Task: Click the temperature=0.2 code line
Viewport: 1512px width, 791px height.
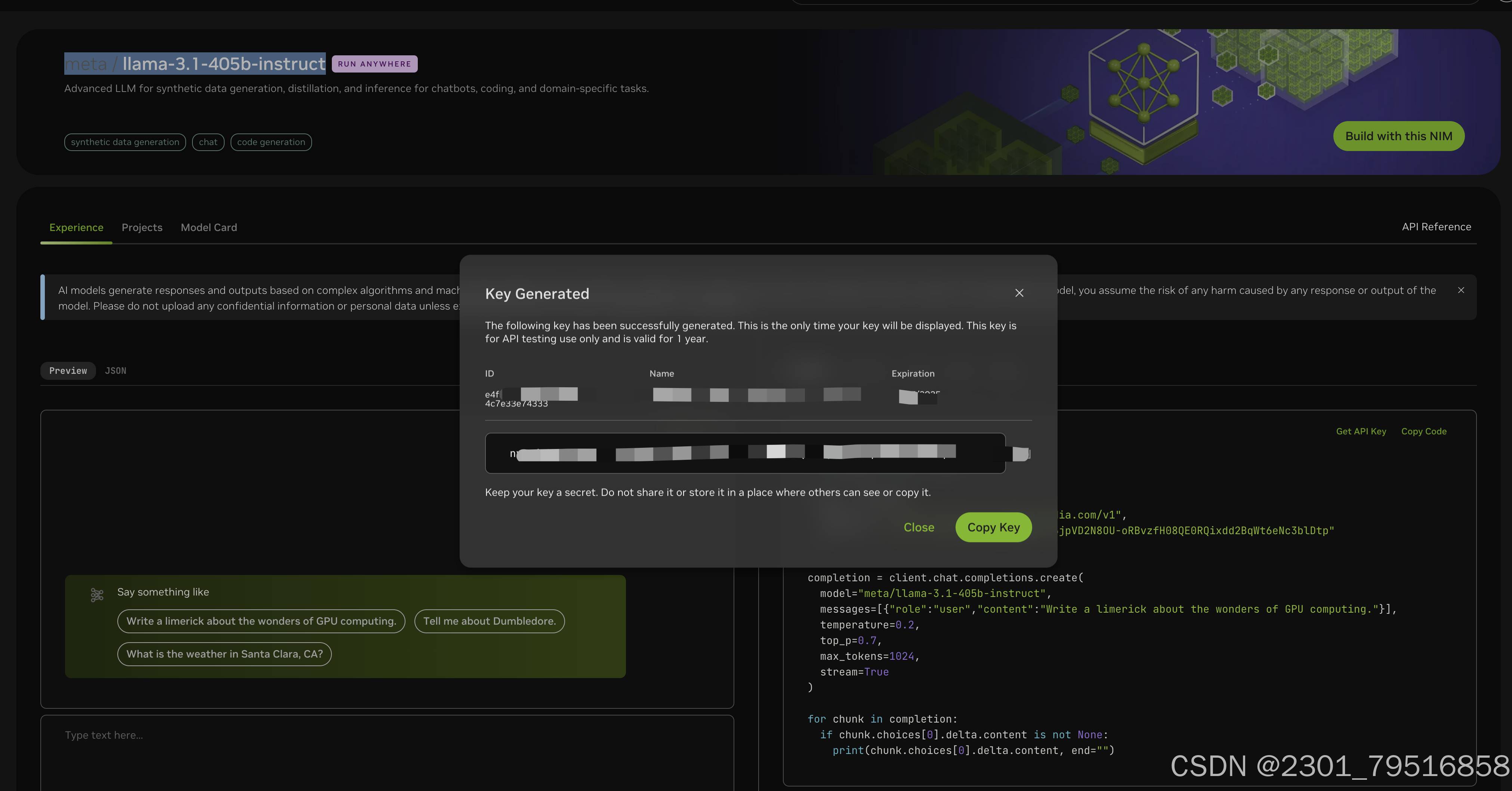Action: tap(869, 625)
